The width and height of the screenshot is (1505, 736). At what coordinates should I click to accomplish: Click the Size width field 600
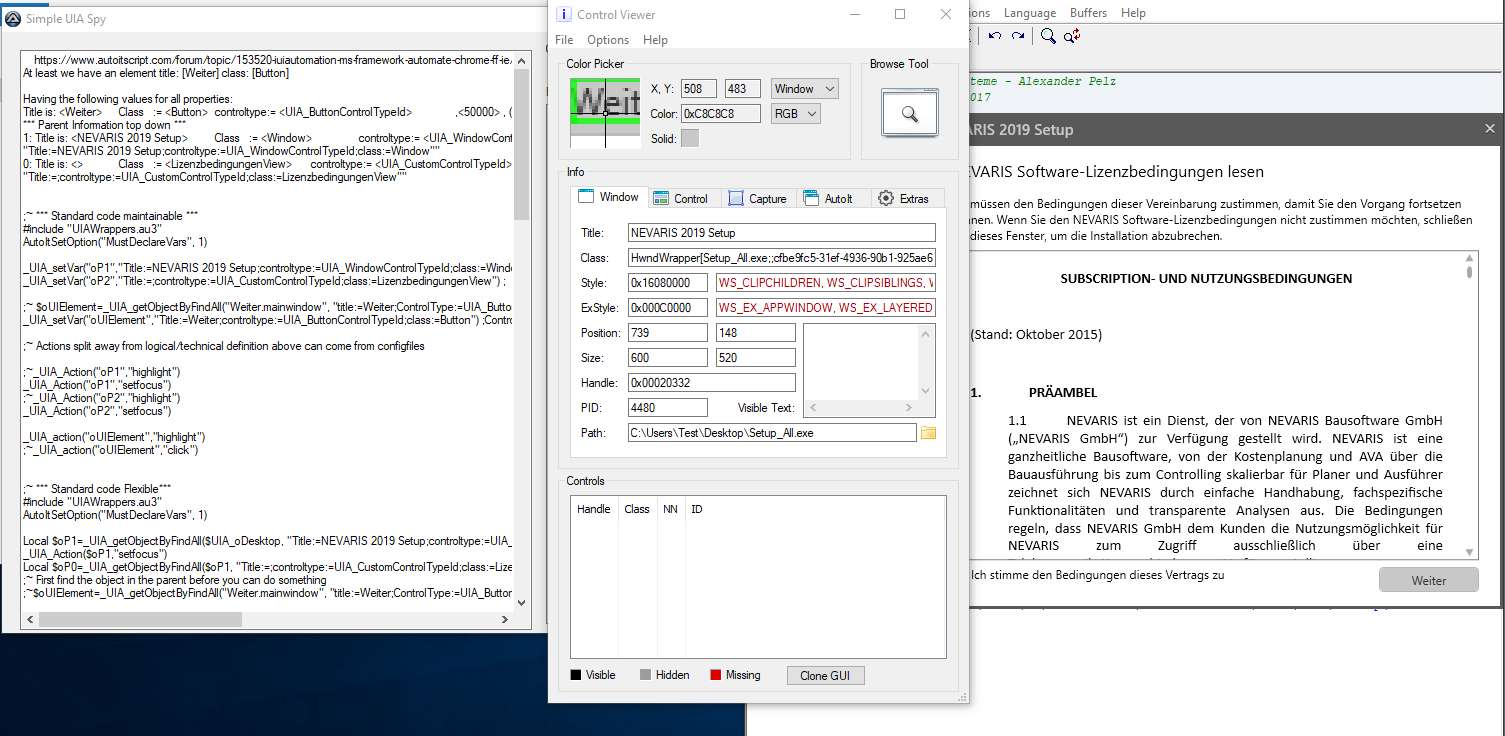(x=668, y=358)
